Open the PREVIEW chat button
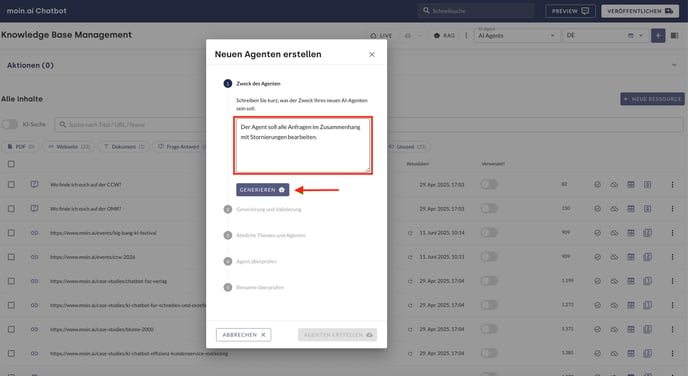 [x=570, y=11]
